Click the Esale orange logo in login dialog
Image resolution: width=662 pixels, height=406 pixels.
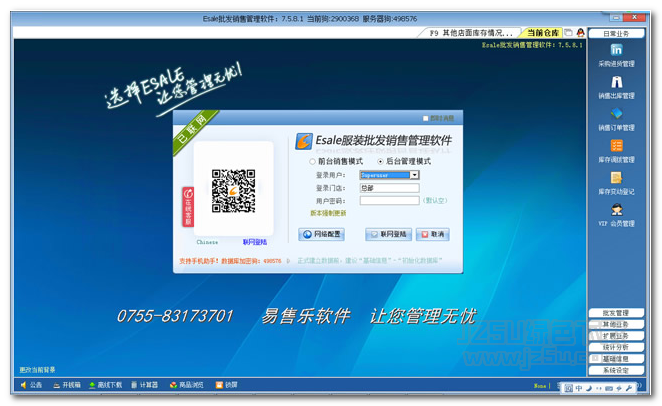tap(304, 141)
